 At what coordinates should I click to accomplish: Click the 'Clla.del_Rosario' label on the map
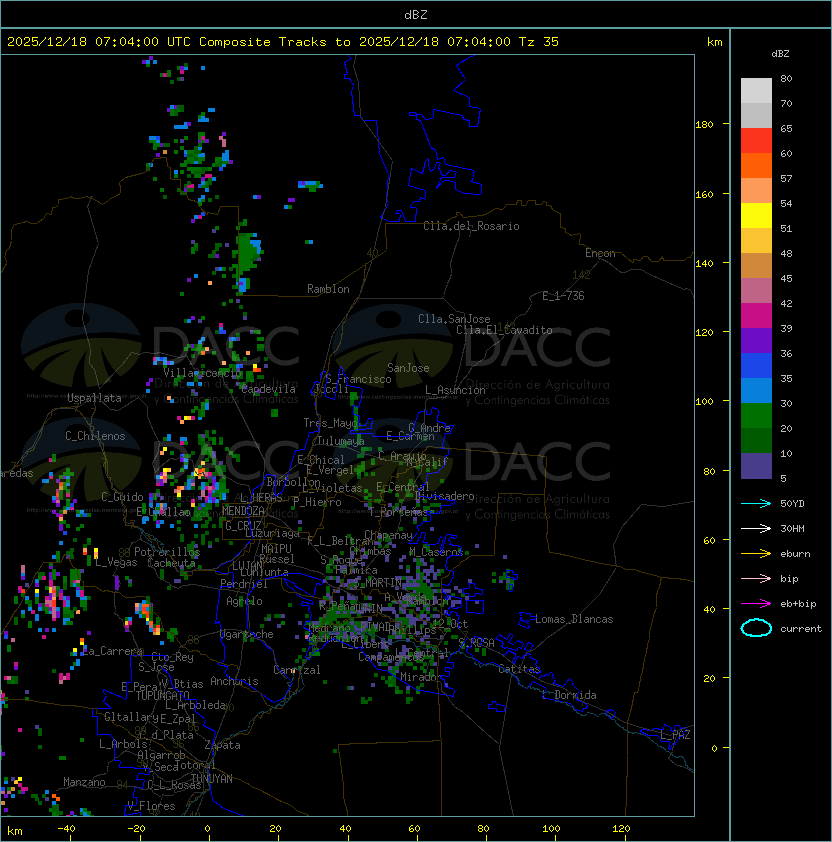click(471, 226)
